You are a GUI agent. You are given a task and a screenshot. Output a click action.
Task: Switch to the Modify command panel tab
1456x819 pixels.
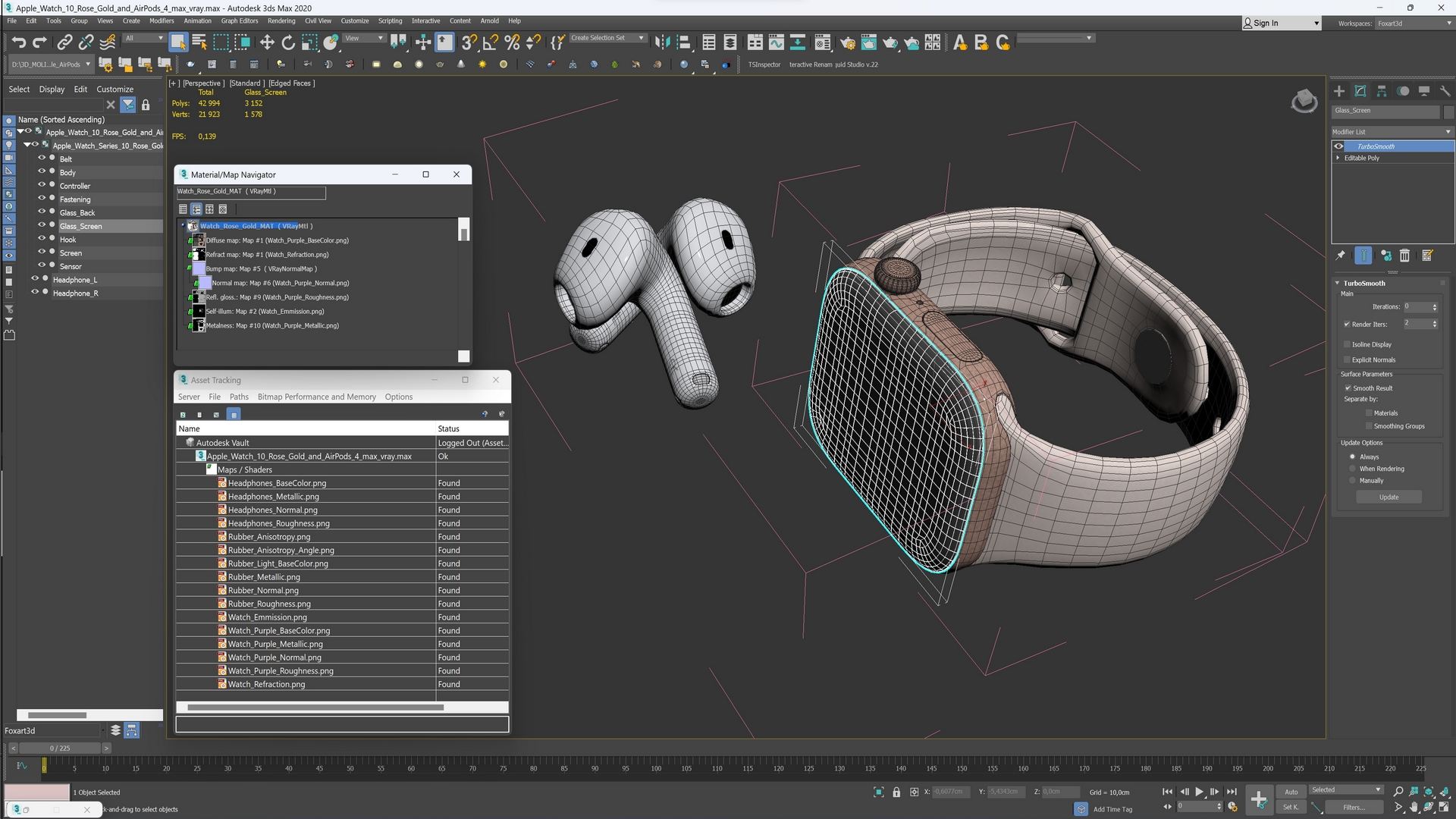pyautogui.click(x=1360, y=91)
